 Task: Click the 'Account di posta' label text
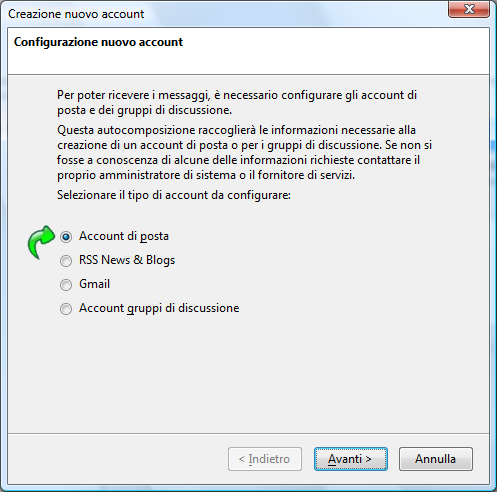point(124,236)
